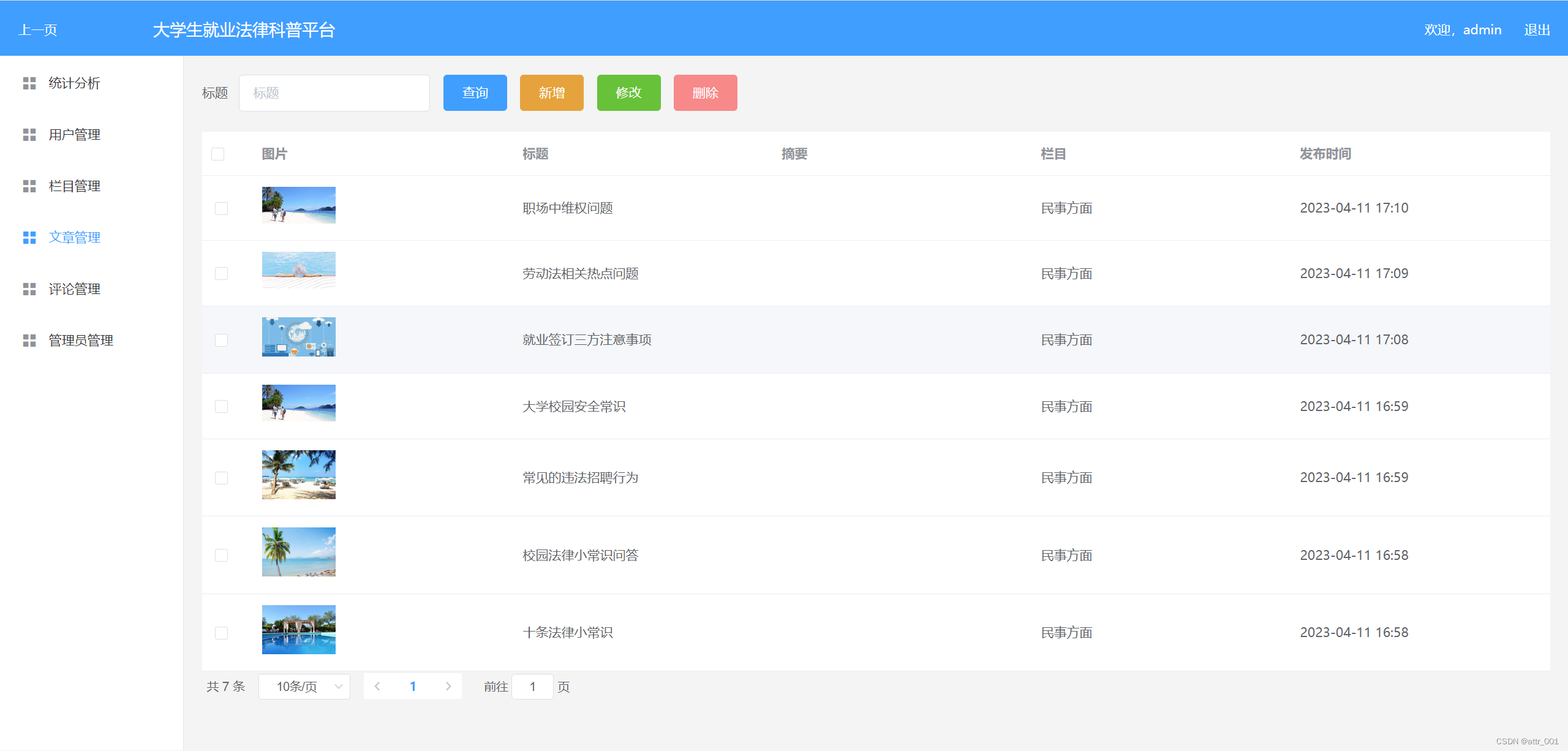Go to next page with right arrow
The height and width of the screenshot is (751, 1568).
[448, 686]
